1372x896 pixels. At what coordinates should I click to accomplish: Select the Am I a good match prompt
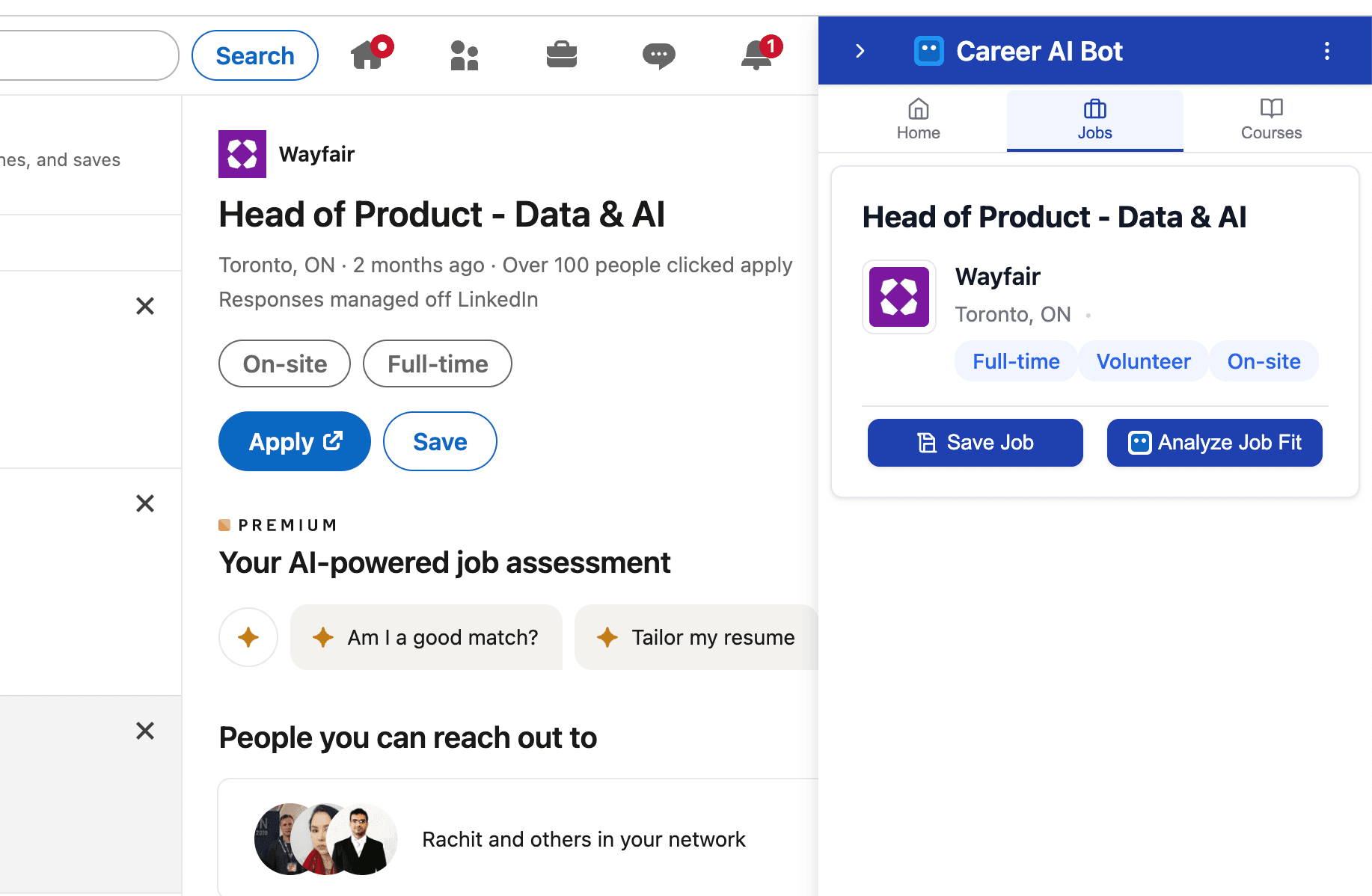(426, 637)
